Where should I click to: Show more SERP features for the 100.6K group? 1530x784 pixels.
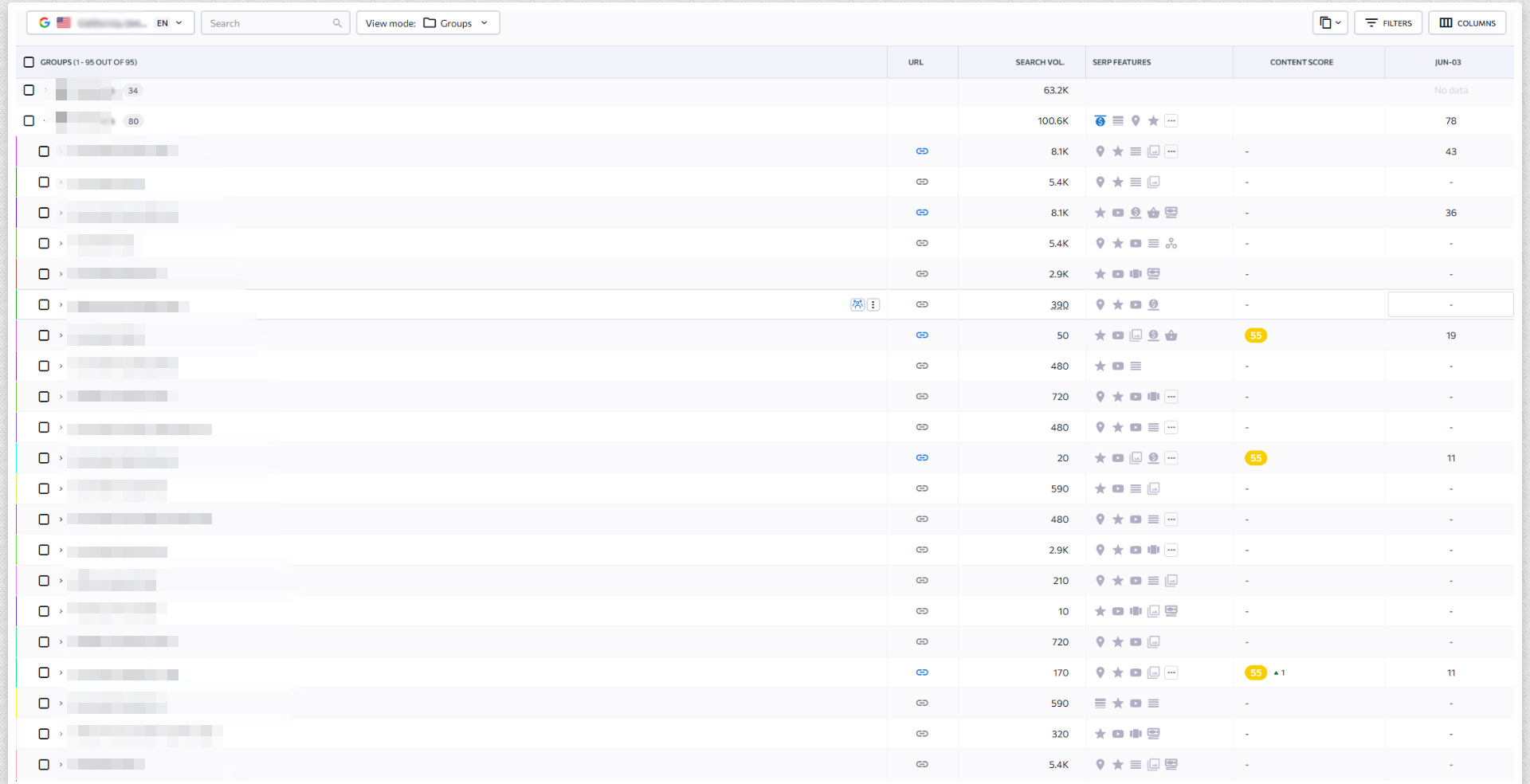tap(1171, 121)
